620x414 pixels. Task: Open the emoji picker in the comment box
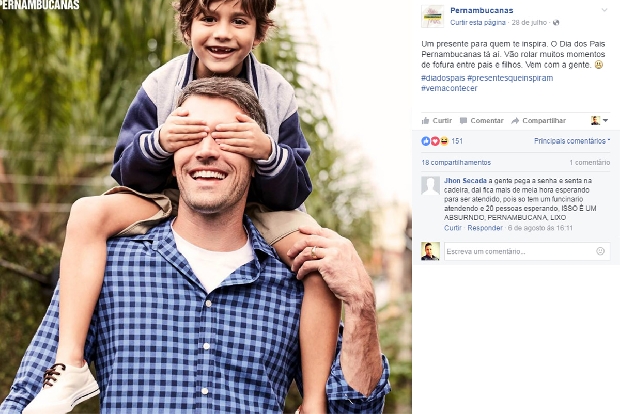600,251
